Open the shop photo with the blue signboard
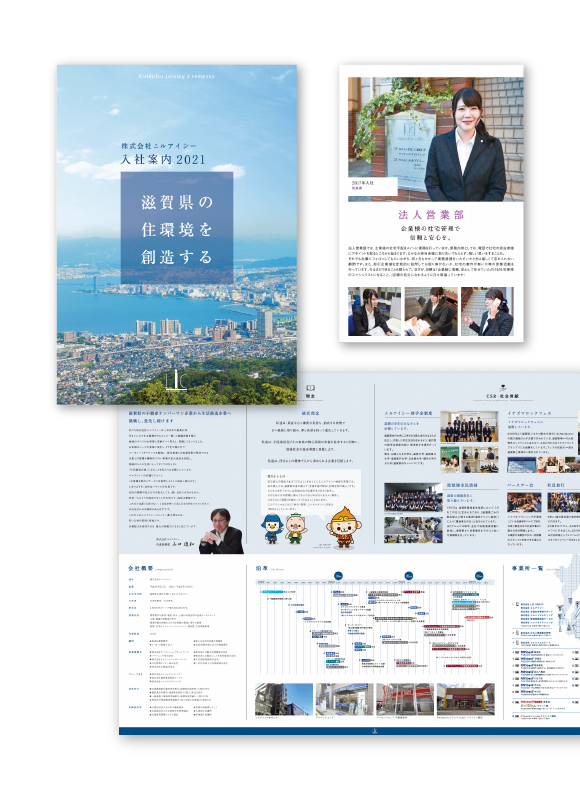This screenshot has height=800, width=580. [345, 699]
